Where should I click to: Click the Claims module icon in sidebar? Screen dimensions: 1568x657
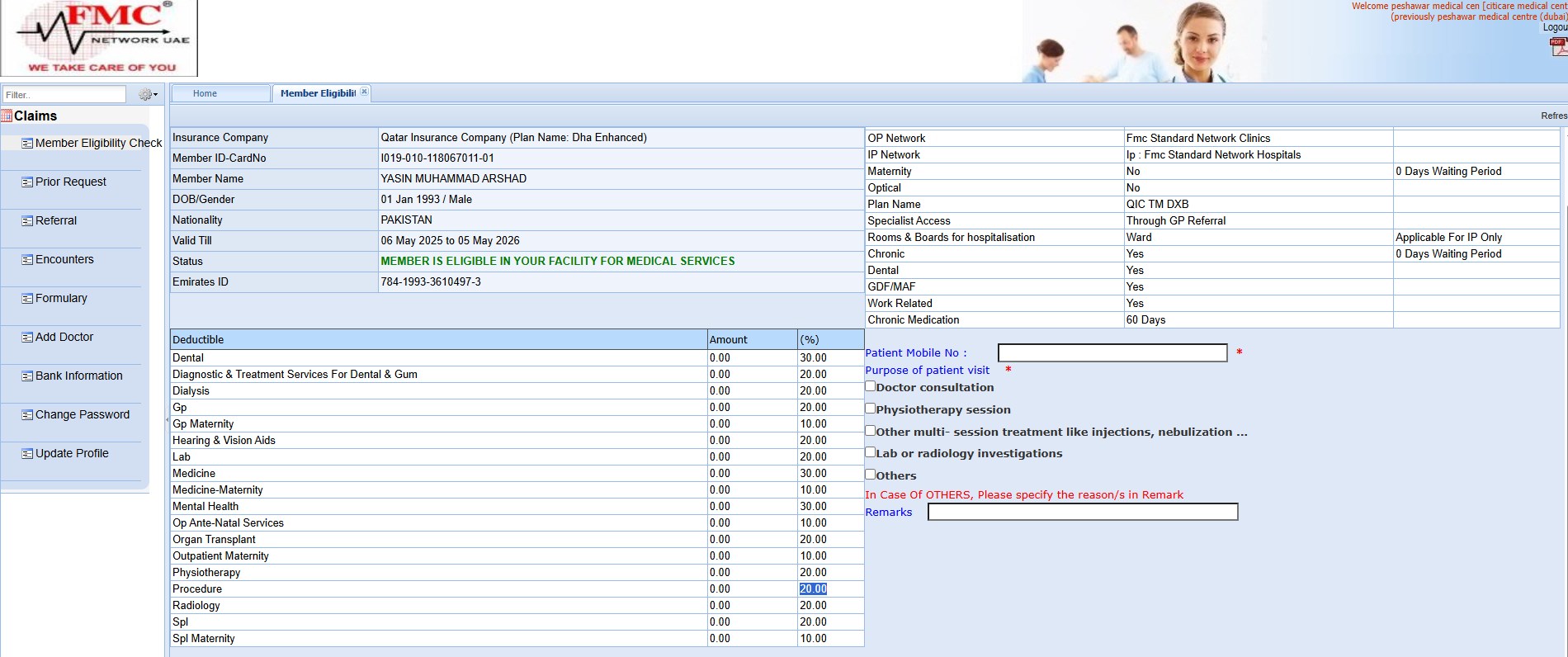7,116
